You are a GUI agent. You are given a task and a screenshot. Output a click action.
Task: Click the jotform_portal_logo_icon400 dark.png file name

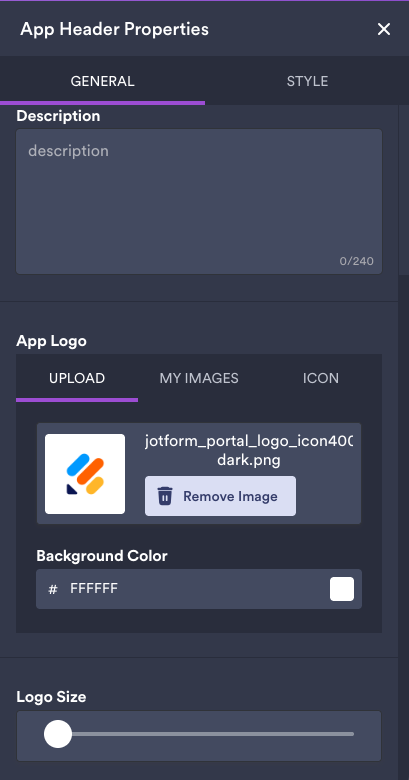click(x=249, y=450)
